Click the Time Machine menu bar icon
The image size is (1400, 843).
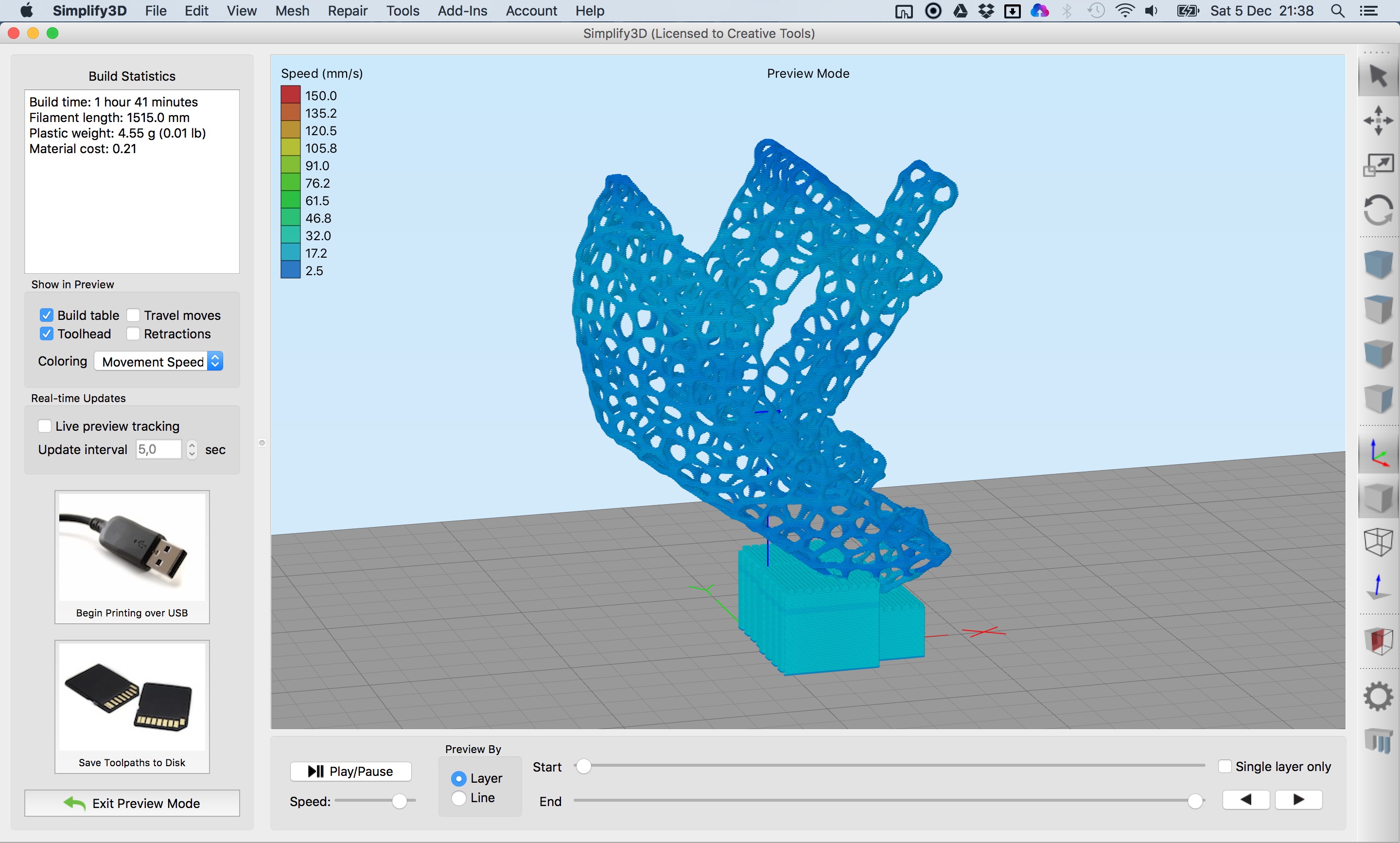pyautogui.click(x=1096, y=11)
